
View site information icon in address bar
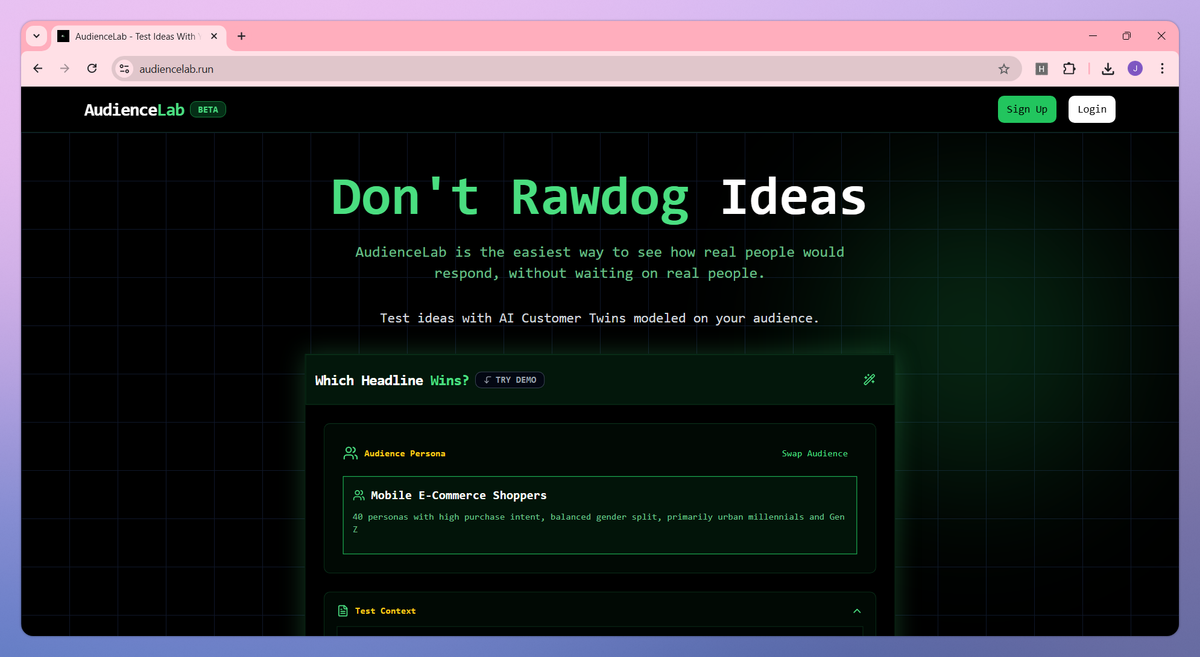click(x=124, y=69)
